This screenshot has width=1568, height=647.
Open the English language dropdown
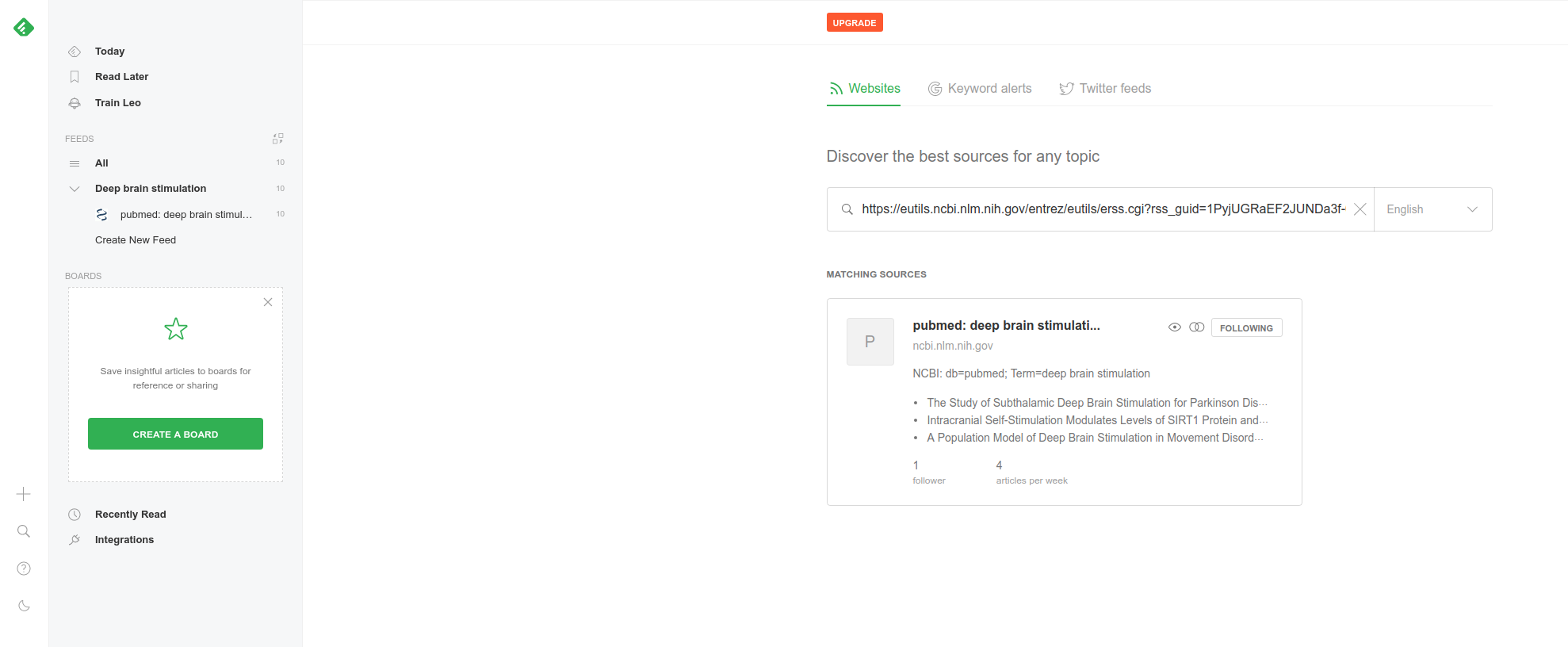pos(1432,209)
